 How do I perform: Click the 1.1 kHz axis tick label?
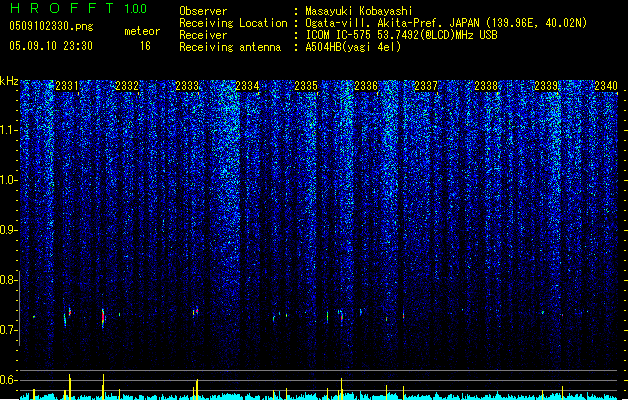(x=9, y=130)
